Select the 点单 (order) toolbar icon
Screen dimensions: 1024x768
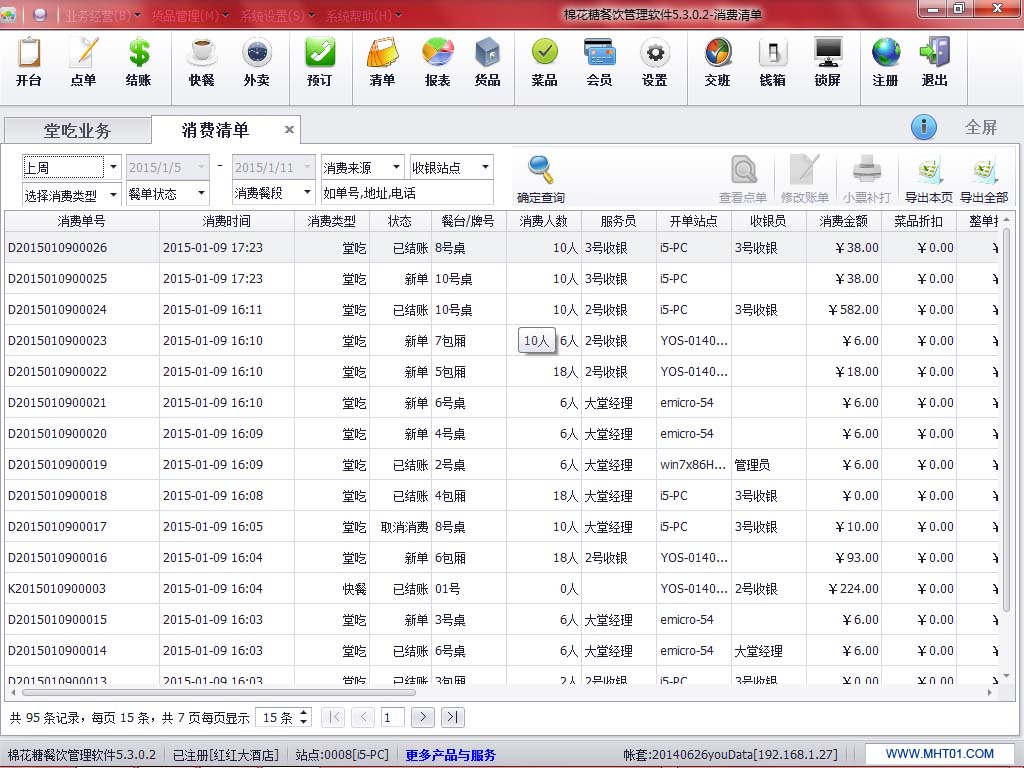(84, 63)
